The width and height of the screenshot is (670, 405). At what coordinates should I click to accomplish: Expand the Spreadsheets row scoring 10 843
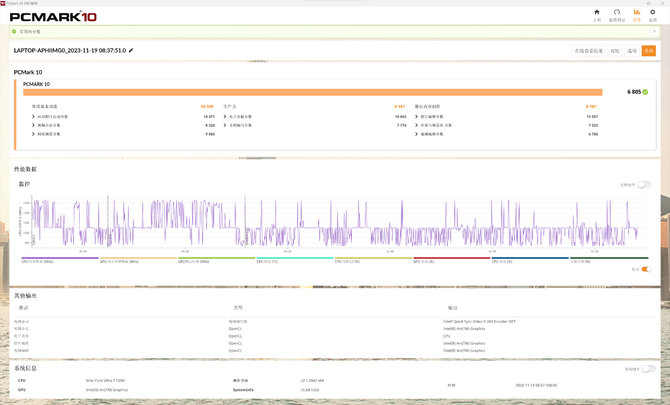(225, 117)
